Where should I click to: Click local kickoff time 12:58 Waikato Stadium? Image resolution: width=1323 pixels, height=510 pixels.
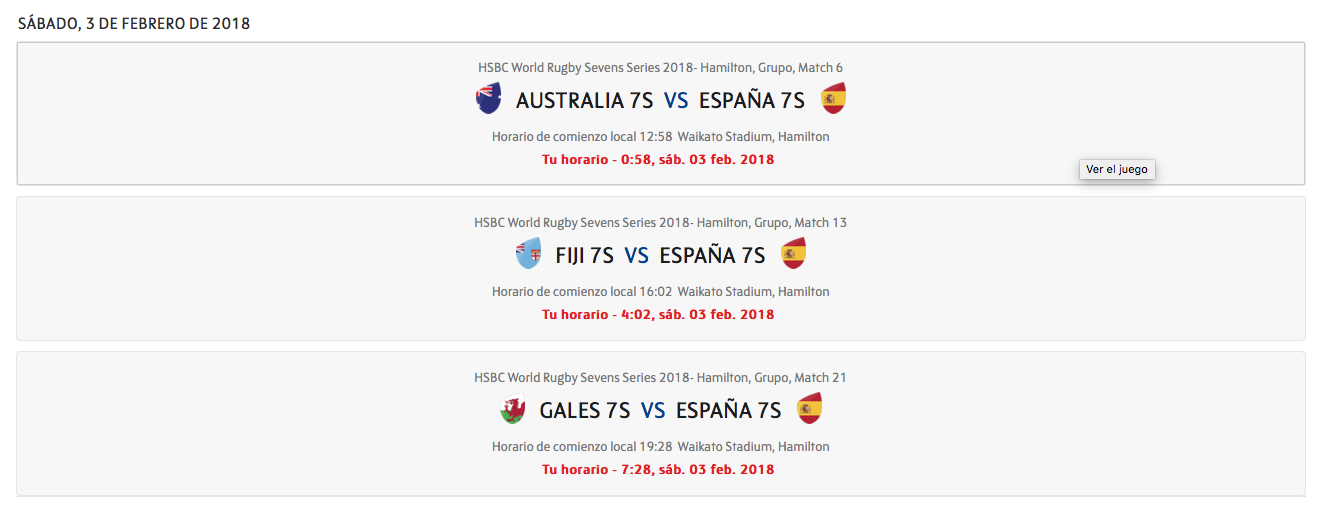pyautogui.click(x=660, y=137)
